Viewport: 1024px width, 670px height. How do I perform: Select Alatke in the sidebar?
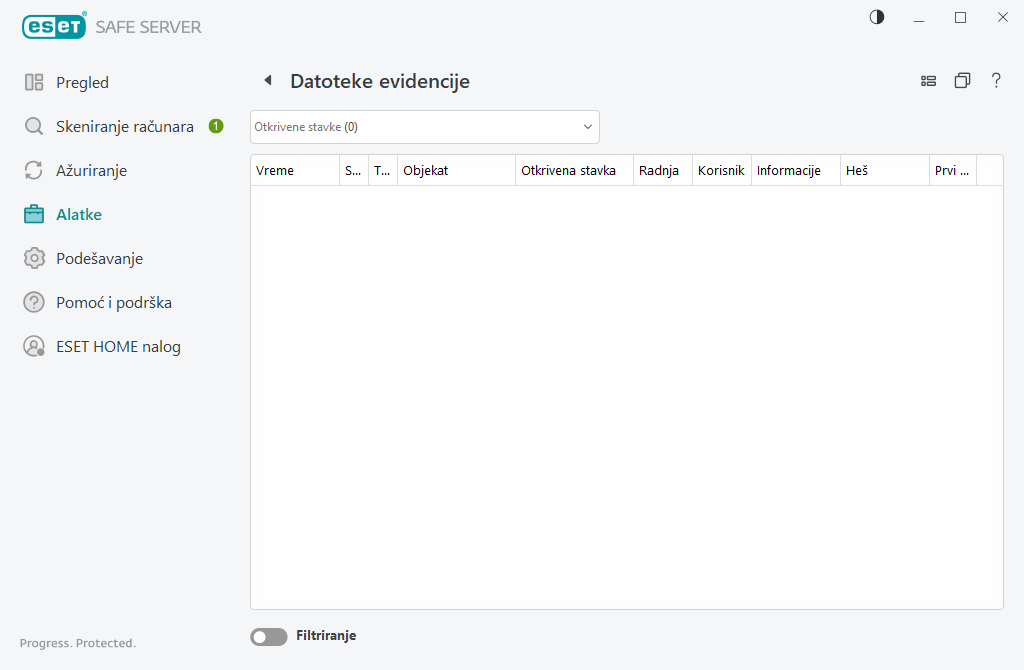click(79, 215)
